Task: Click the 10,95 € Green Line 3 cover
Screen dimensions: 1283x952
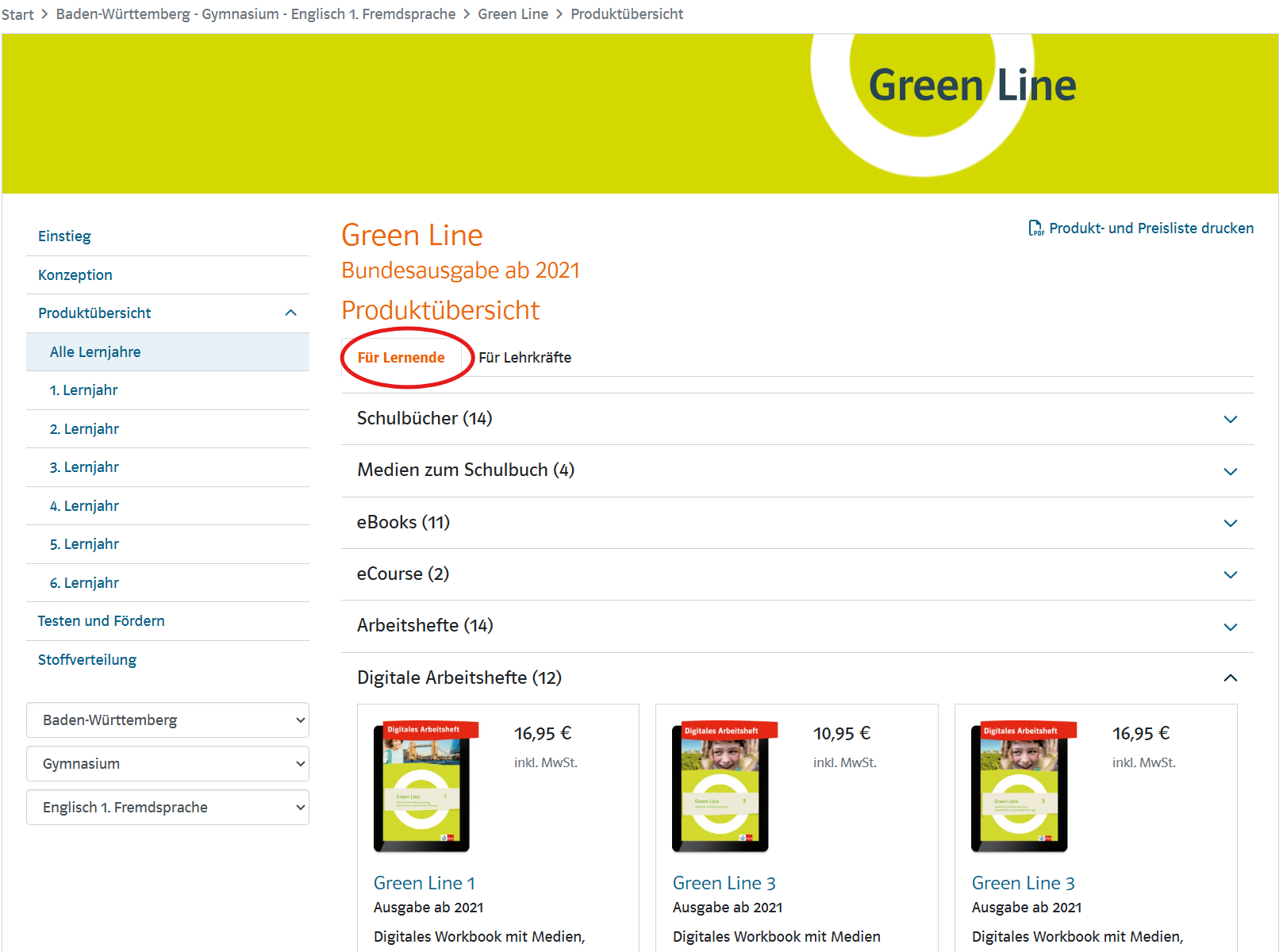Action: pos(720,788)
